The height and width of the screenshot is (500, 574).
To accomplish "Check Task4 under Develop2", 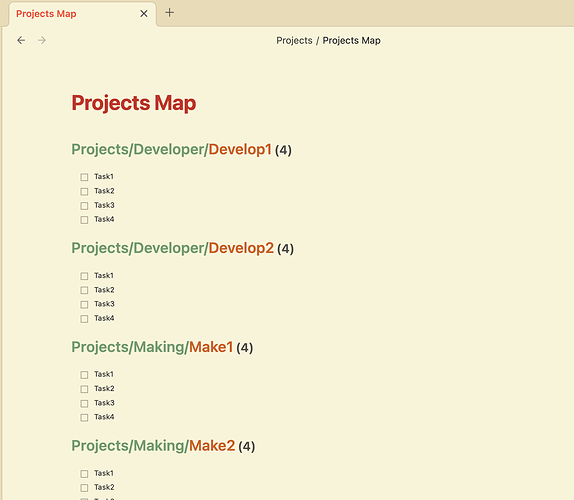I will click(x=84, y=319).
